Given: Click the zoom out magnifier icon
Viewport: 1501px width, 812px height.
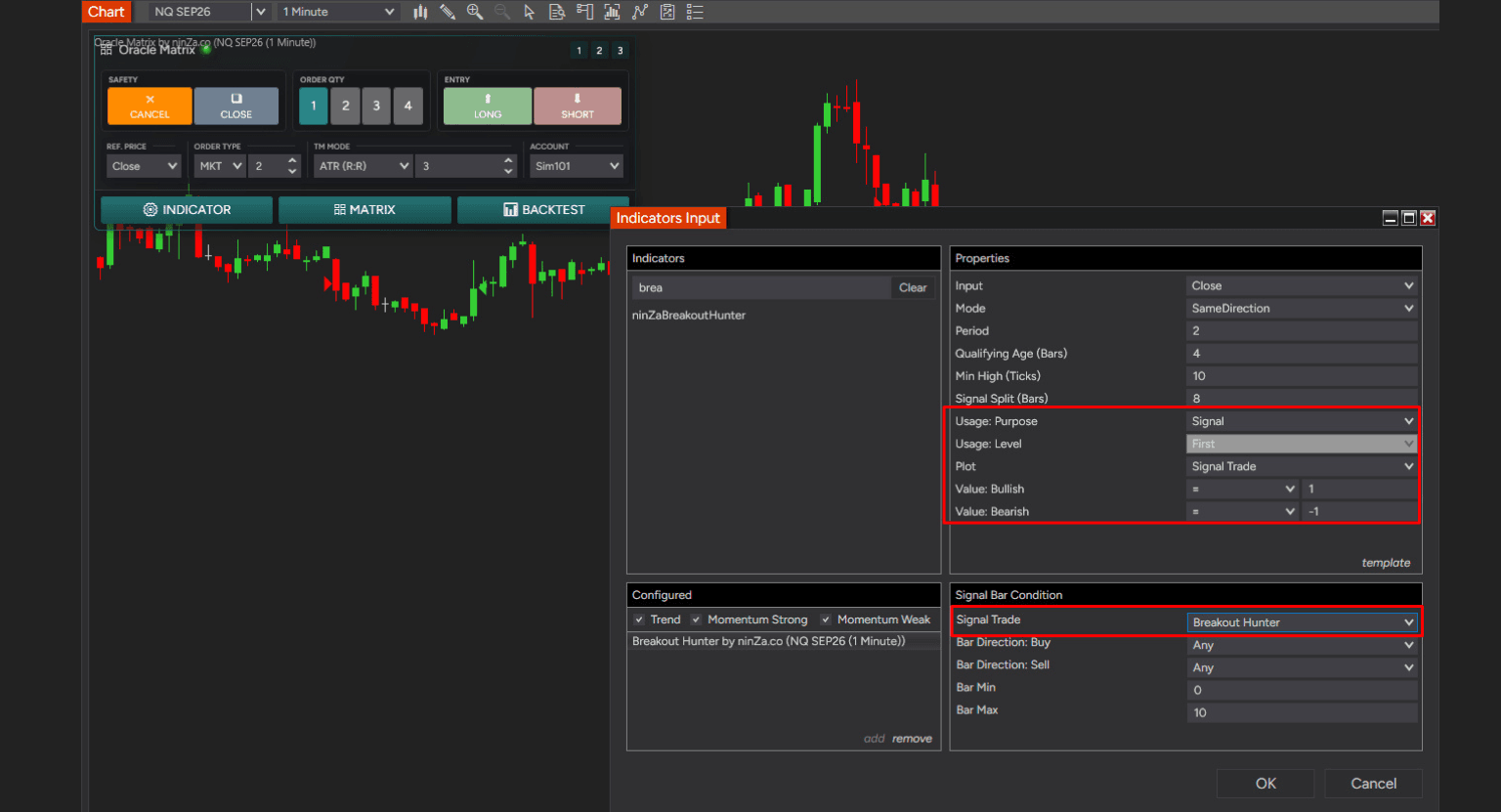Looking at the screenshot, I should coord(502,12).
